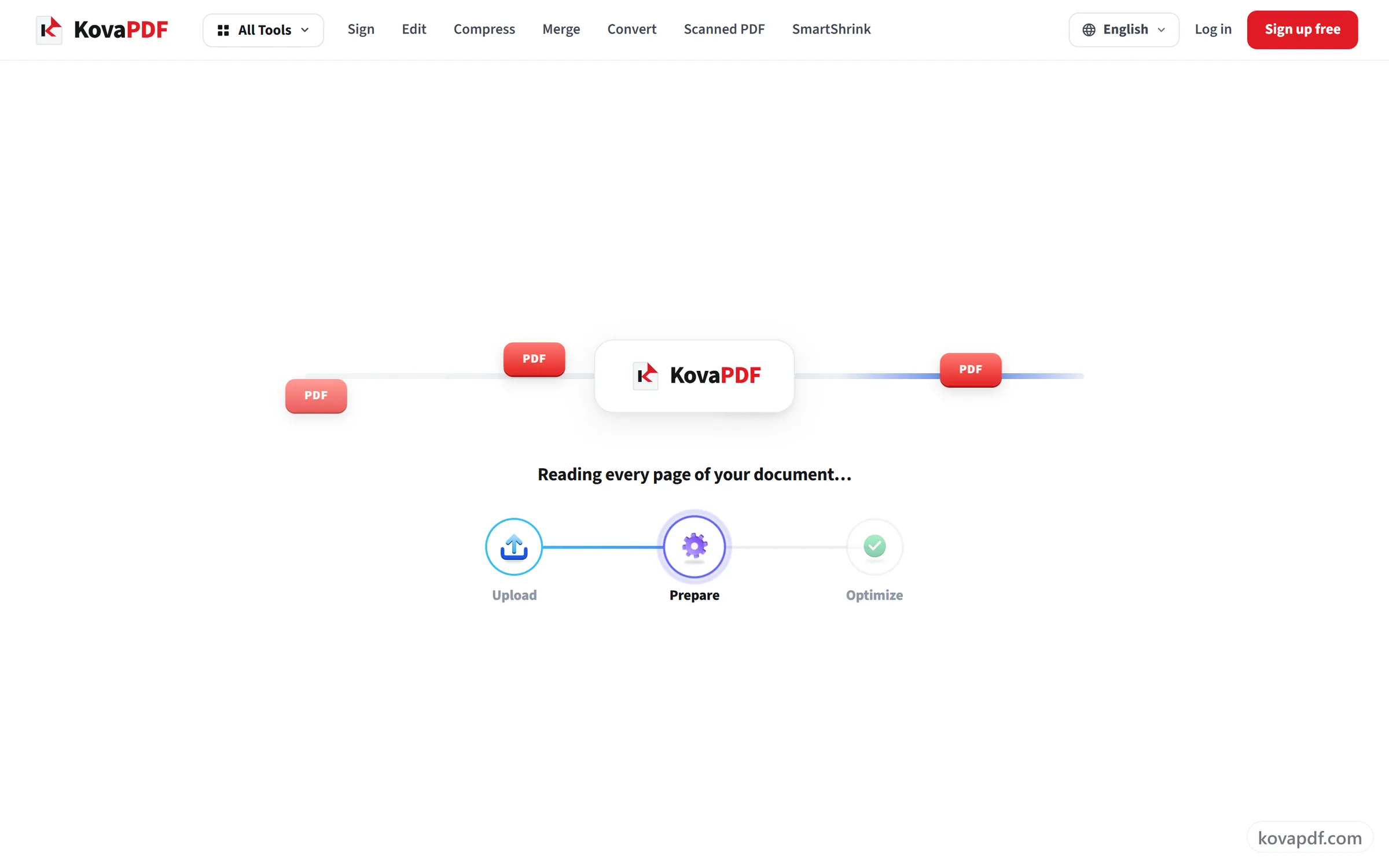1389x868 pixels.
Task: Open Scanned PDF tool
Action: [724, 30]
